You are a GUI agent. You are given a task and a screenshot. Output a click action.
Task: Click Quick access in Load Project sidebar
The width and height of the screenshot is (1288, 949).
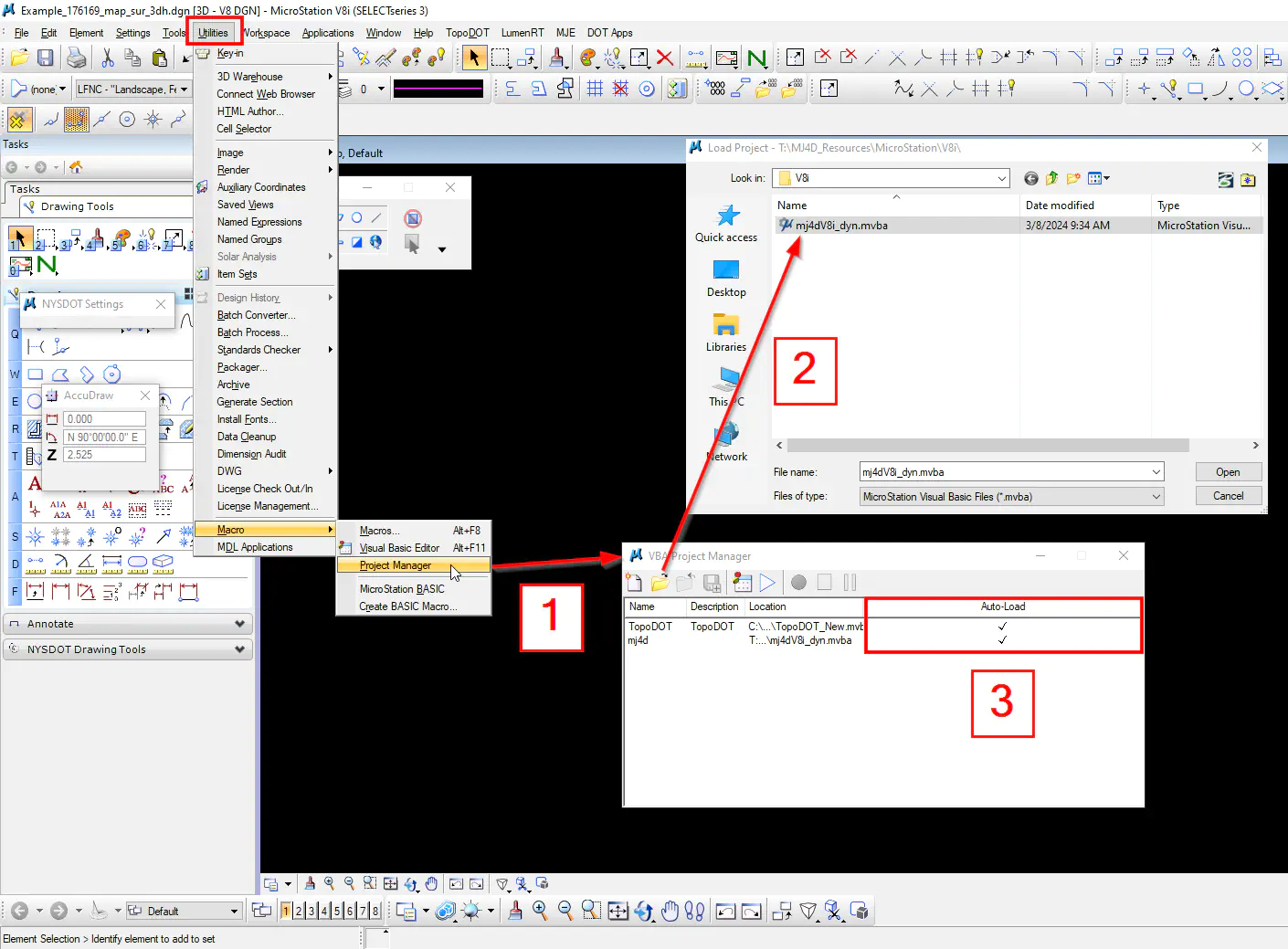(726, 224)
